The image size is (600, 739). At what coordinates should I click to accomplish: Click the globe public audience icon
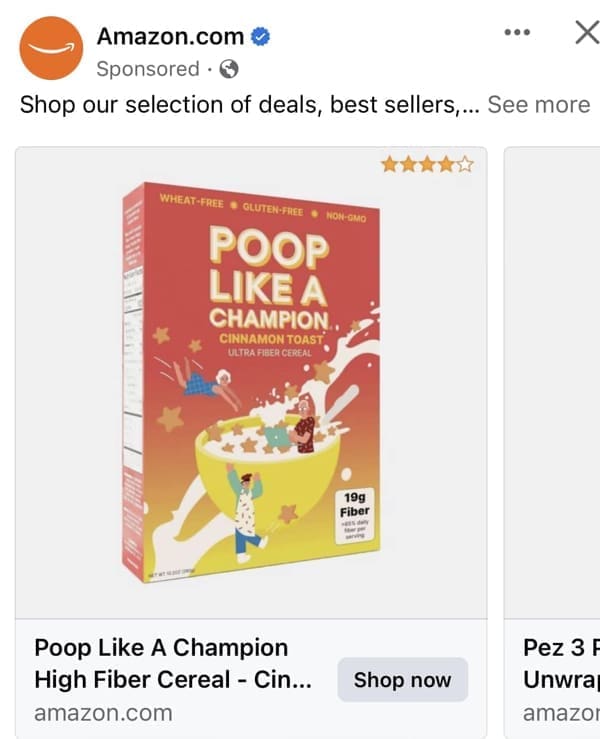[x=229, y=69]
